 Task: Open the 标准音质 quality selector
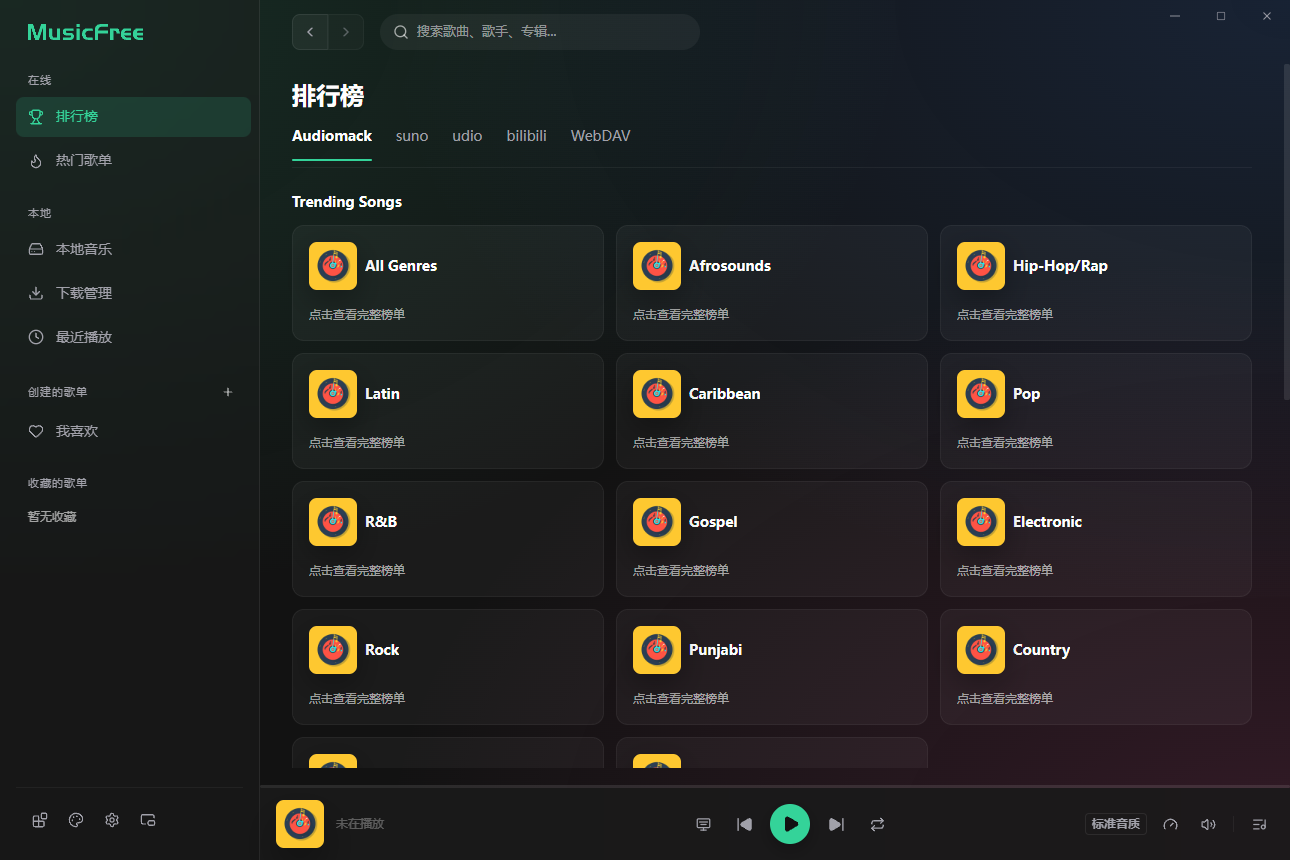click(x=1116, y=823)
